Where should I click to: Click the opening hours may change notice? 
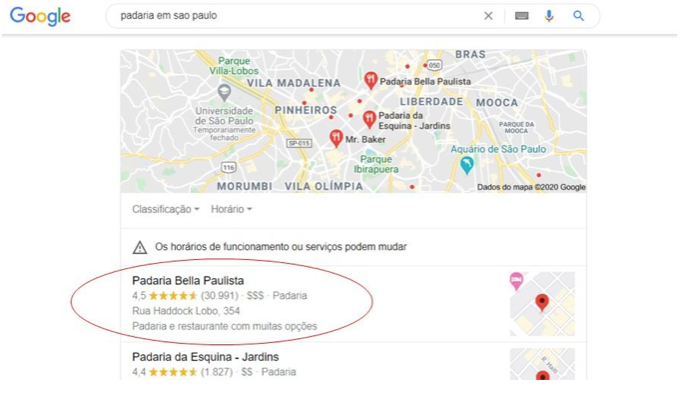click(281, 247)
